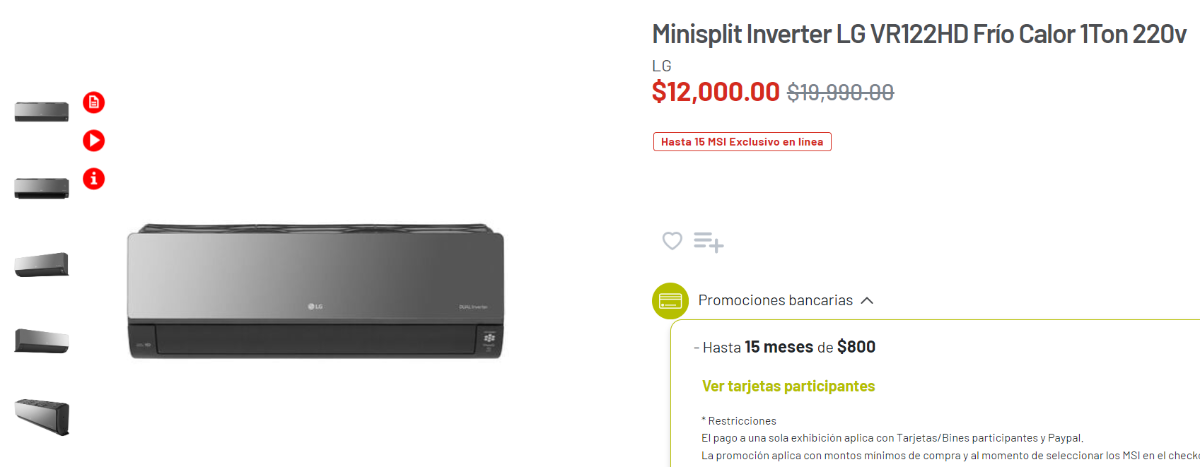Click the Promociones bancarias heading
This screenshot has height=467, width=1200.
775,300
